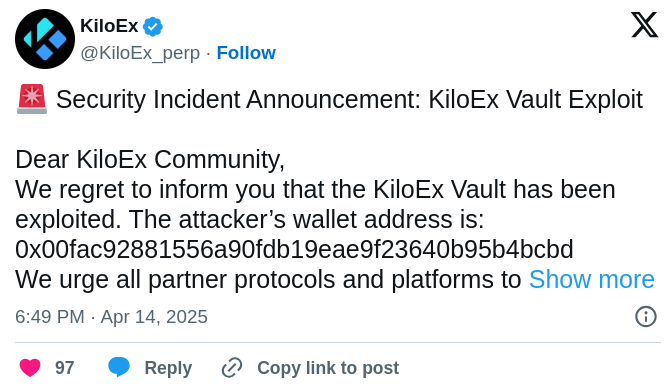Click the KiloEx display name
The image size is (672, 389).
109,26
